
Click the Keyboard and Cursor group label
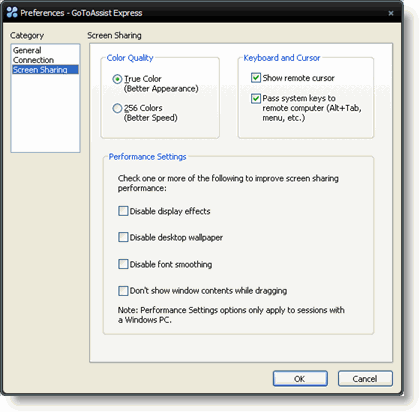click(x=282, y=58)
